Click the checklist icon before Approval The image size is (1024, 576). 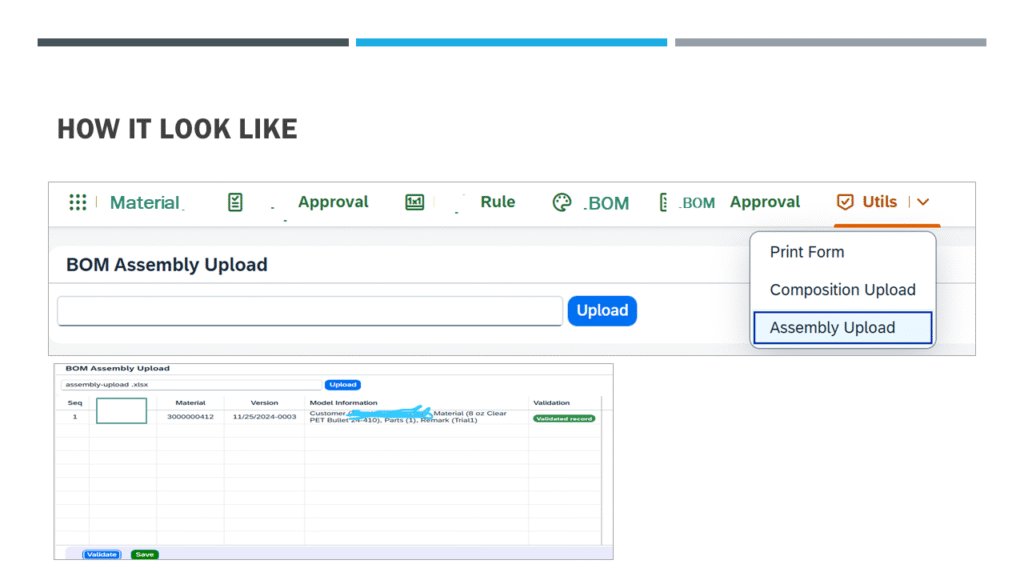click(235, 203)
